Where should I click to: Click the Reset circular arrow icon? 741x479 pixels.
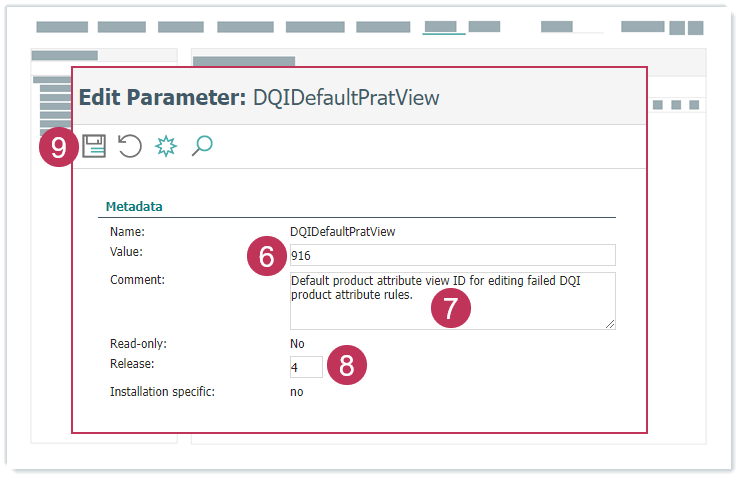(130, 147)
